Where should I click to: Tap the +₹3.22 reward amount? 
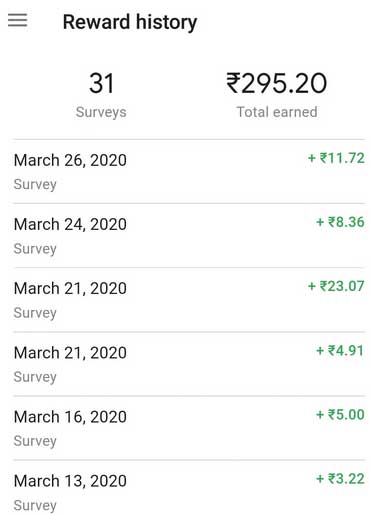(x=340, y=479)
